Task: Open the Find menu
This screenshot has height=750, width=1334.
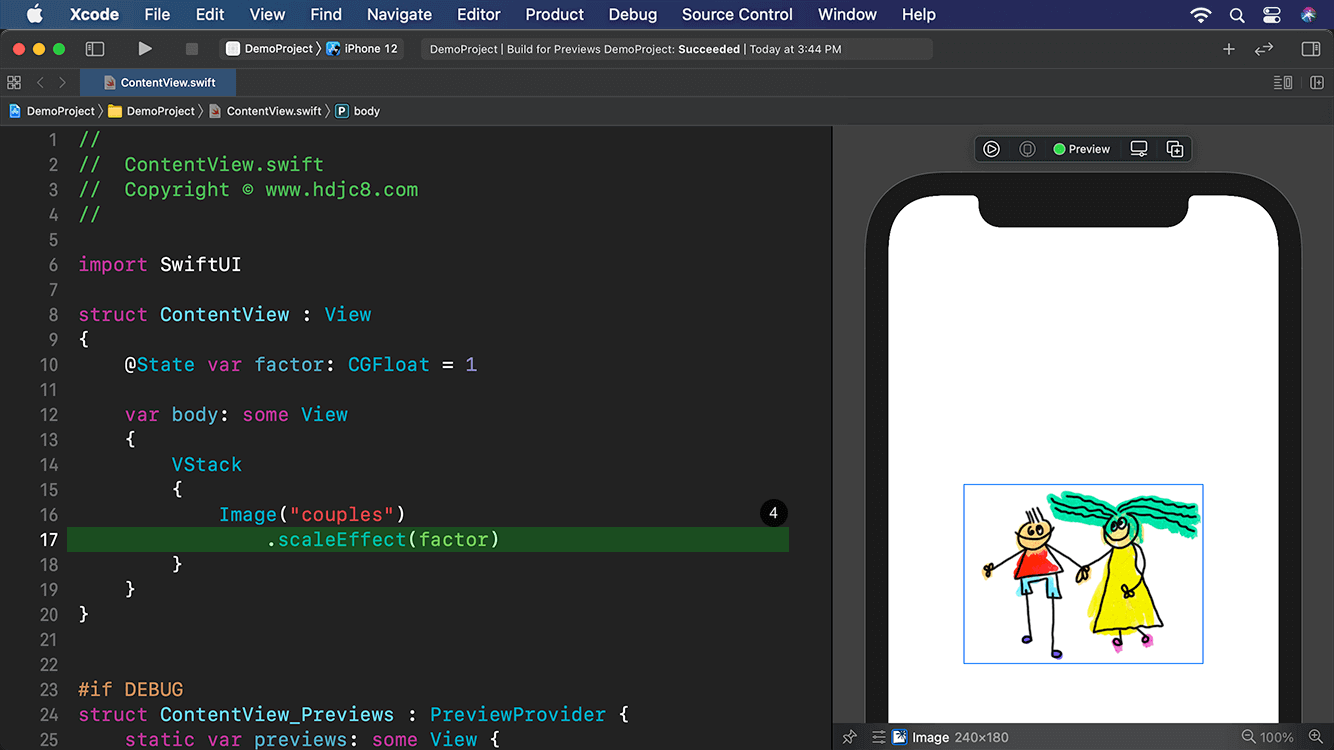Action: coord(326,14)
